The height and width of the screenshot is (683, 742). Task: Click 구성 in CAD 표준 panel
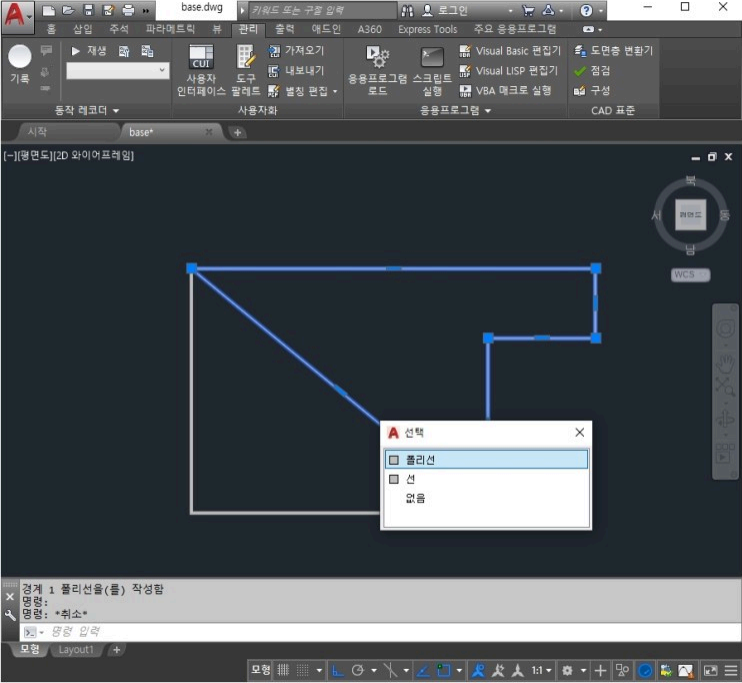point(592,90)
